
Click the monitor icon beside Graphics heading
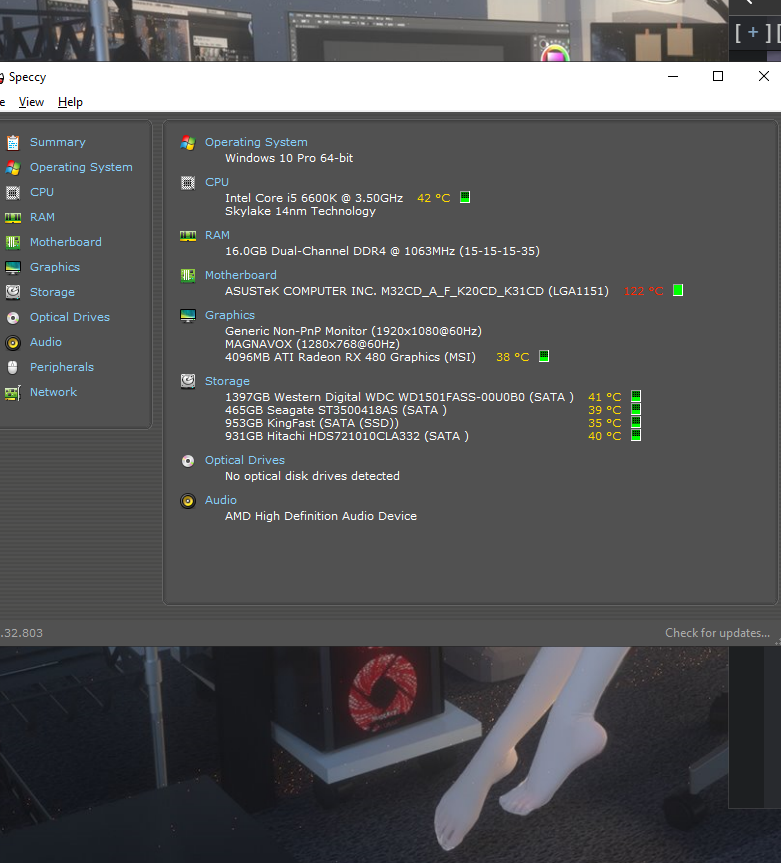188,315
